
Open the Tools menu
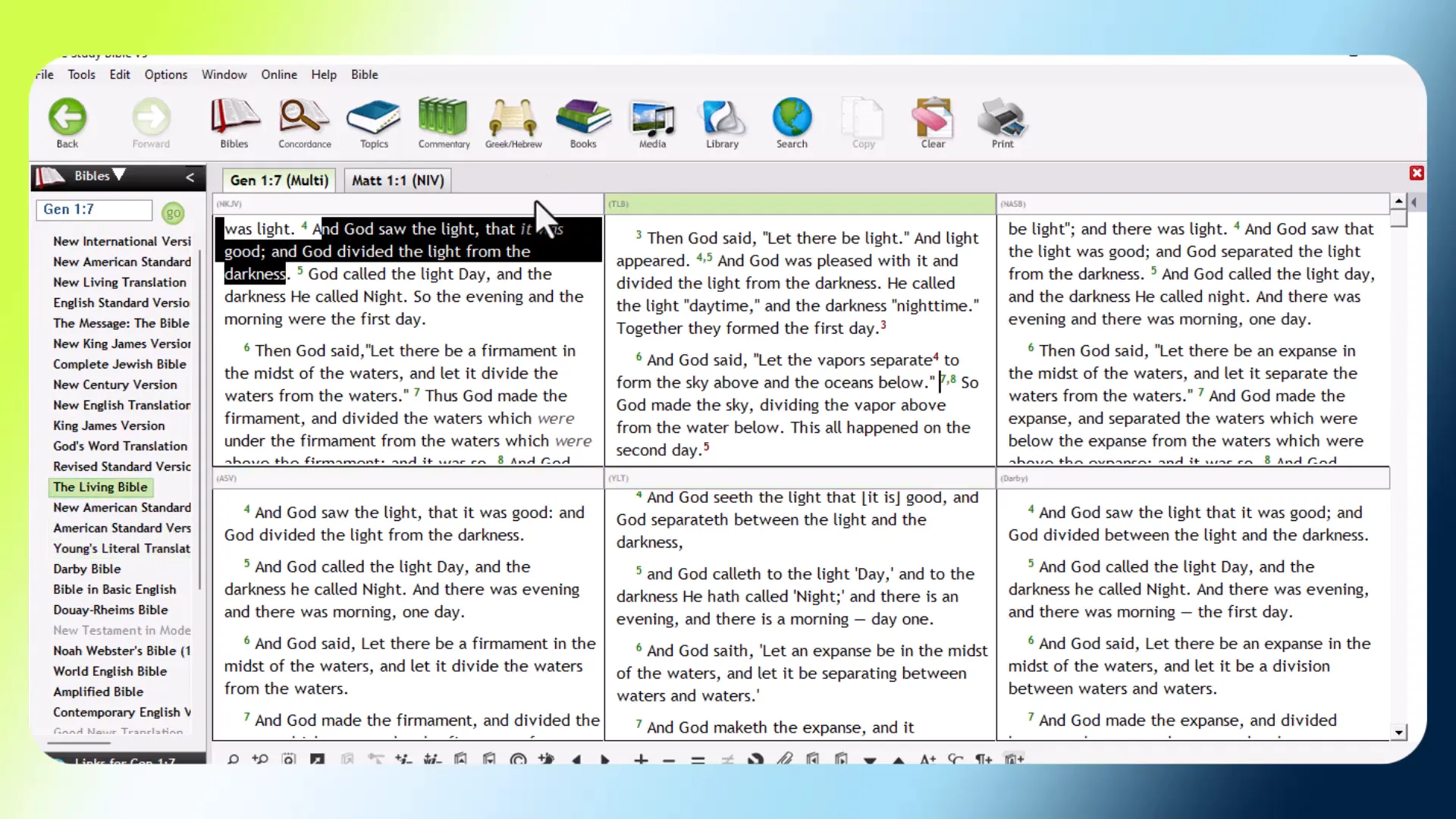pyautogui.click(x=81, y=74)
